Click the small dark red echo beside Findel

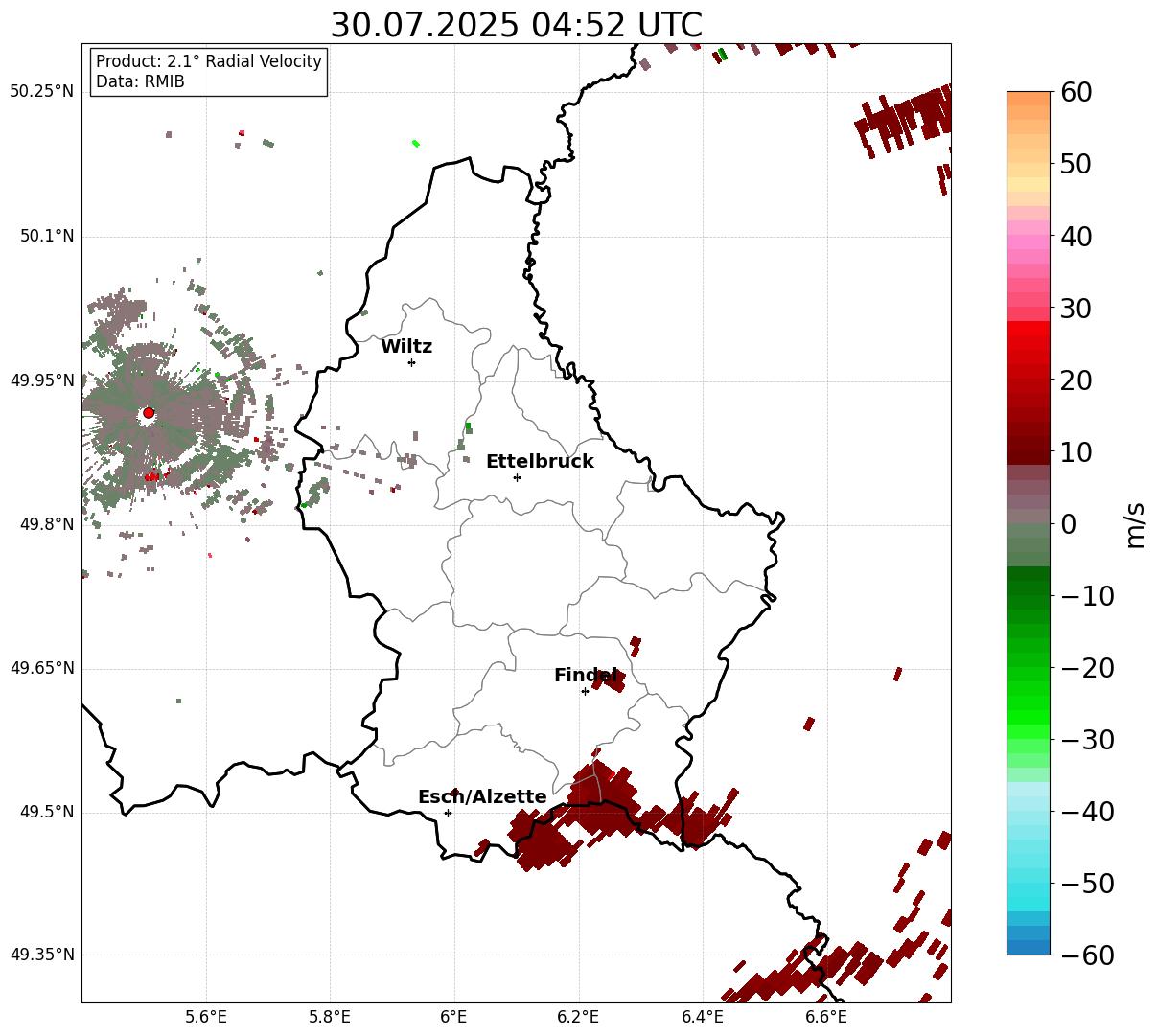coord(609,679)
